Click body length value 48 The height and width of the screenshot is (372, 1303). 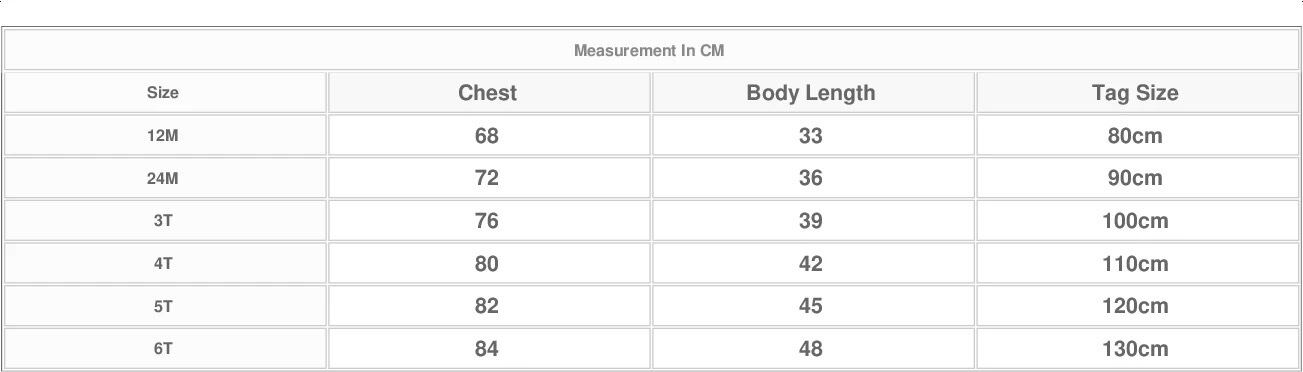click(x=811, y=349)
